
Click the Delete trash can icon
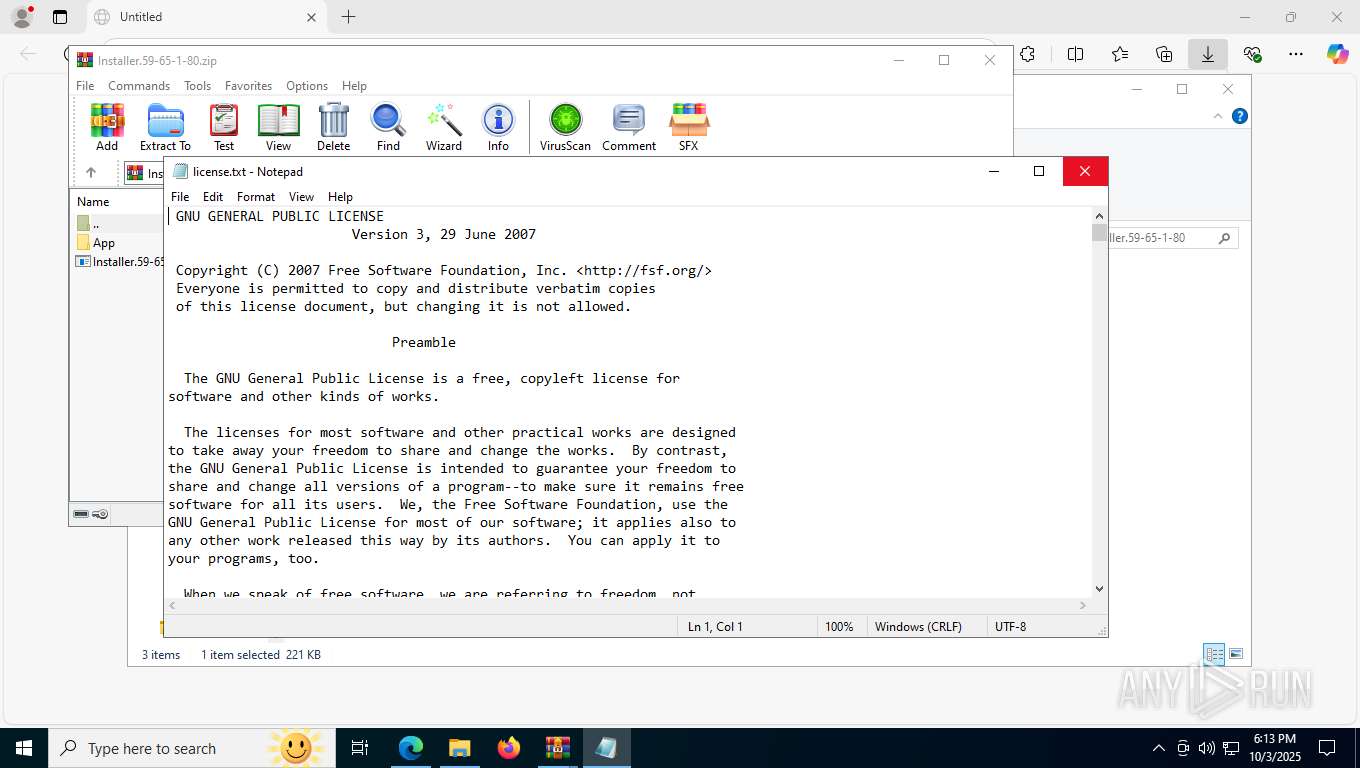pyautogui.click(x=334, y=127)
